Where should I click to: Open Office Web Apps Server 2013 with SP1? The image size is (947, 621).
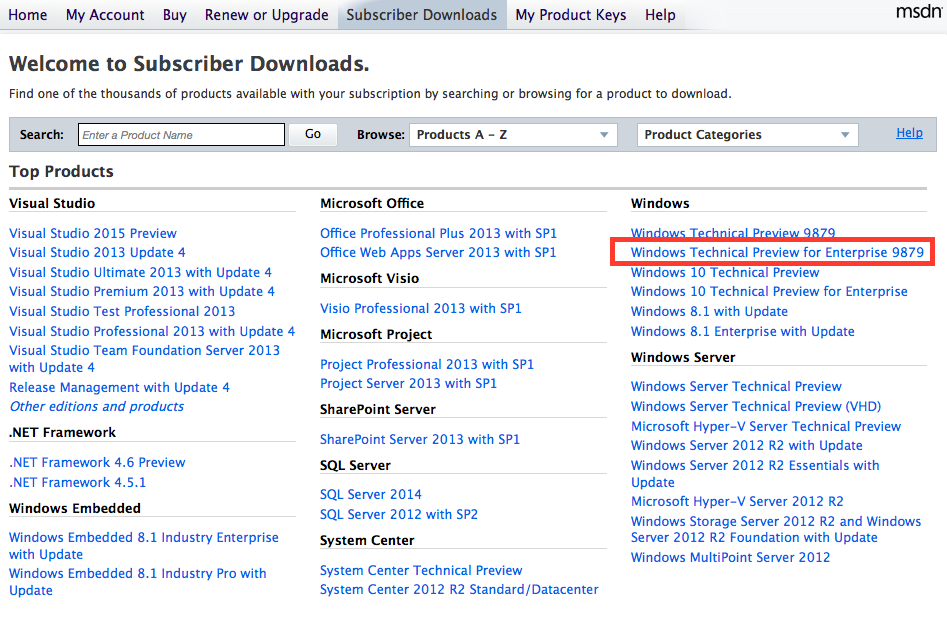coord(438,253)
